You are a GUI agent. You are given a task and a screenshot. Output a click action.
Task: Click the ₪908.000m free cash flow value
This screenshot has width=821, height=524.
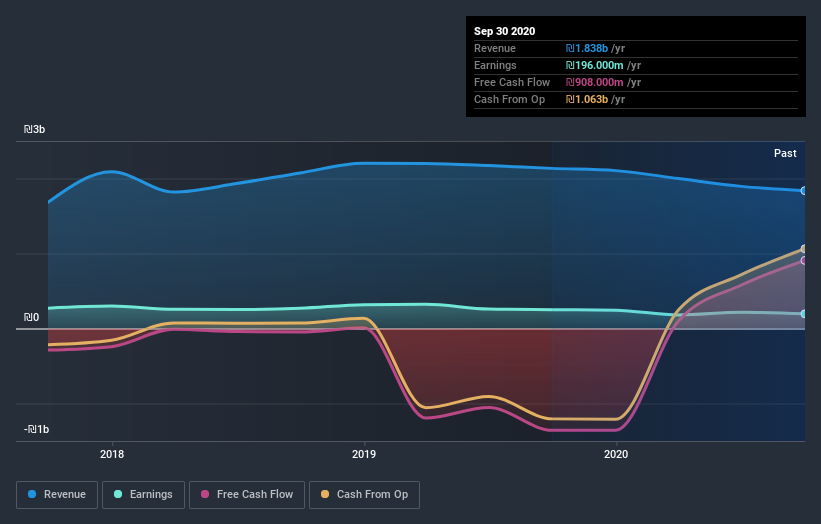(x=594, y=82)
